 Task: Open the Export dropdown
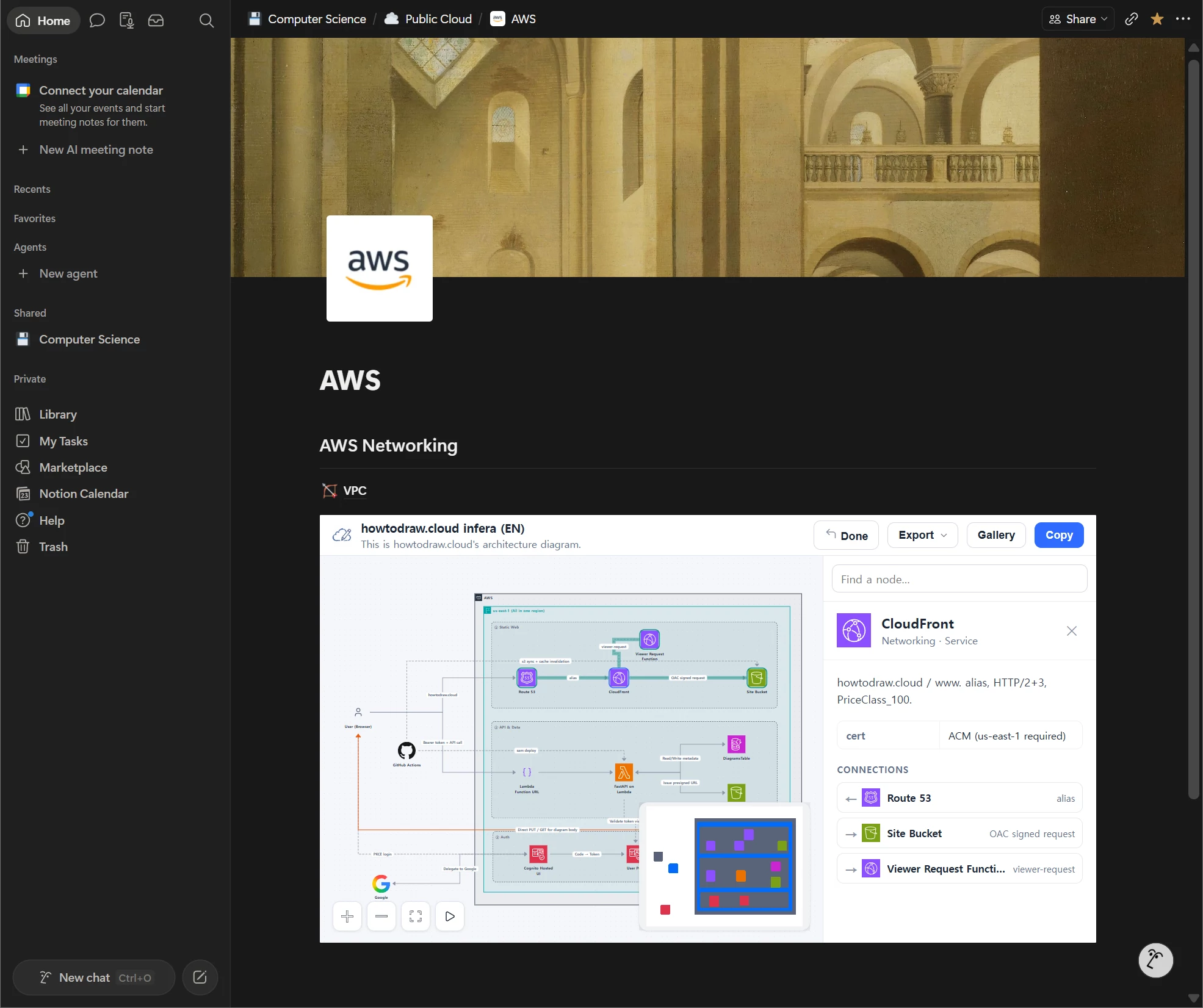[922, 535]
